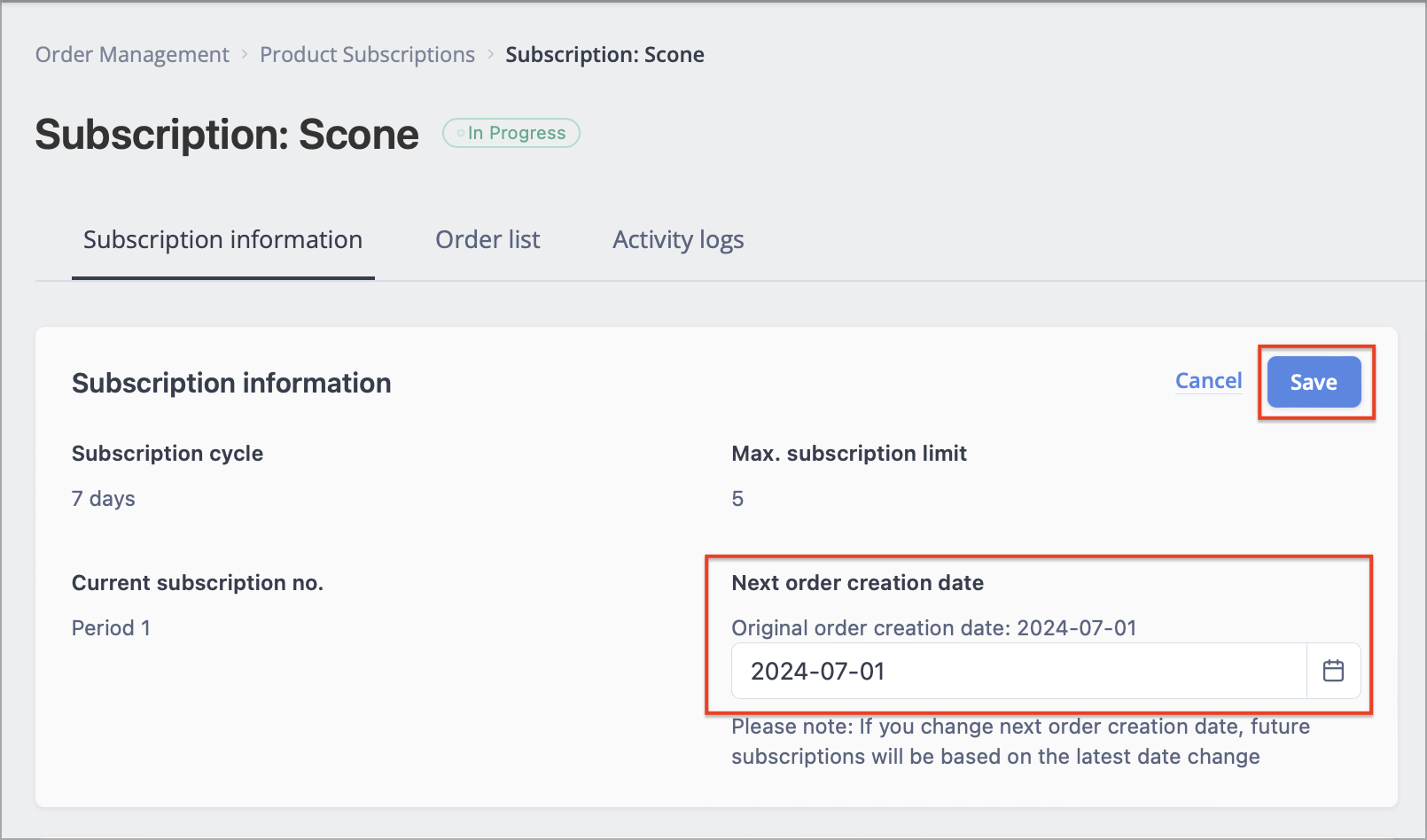Click the Subscription: Scone breadcrumb
This screenshot has width=1427, height=840.
(x=604, y=55)
